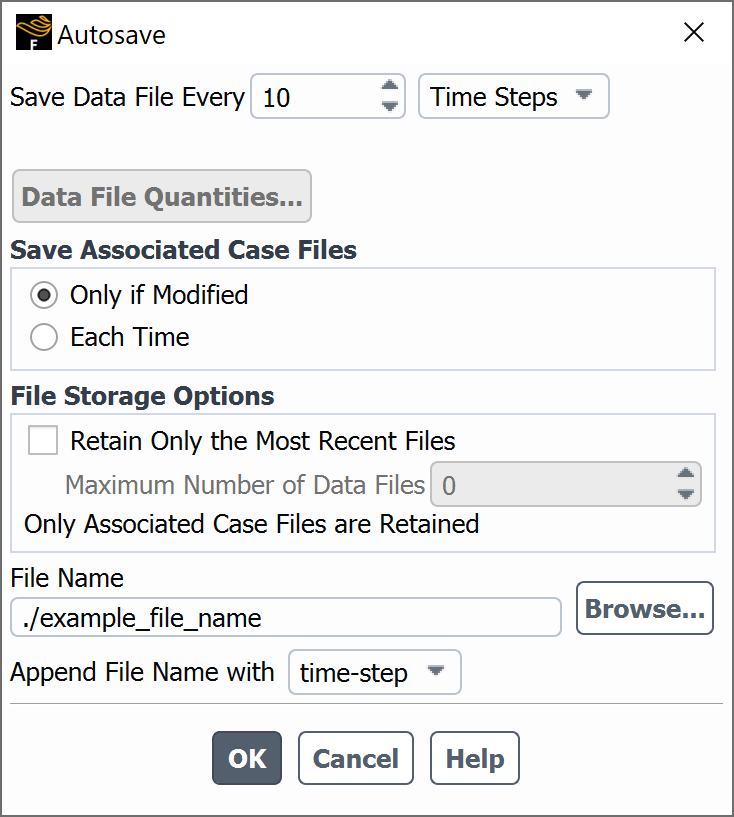Close the Autosave dialog
This screenshot has width=734, height=817.
694,32
